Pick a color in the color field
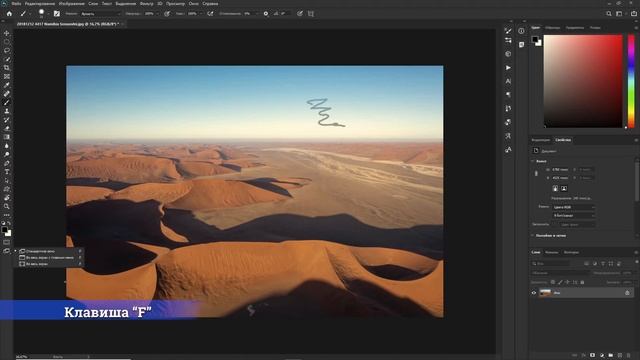Screen dimensions: 640x360 [x=583, y=81]
